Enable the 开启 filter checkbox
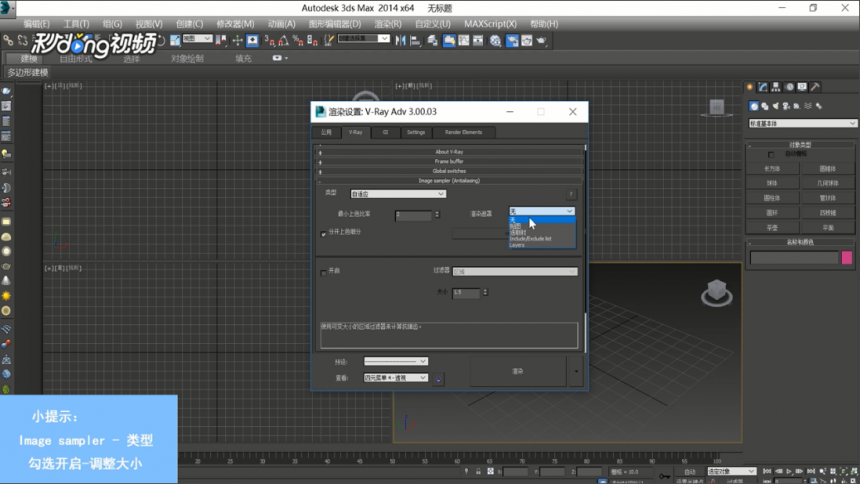 (x=324, y=272)
